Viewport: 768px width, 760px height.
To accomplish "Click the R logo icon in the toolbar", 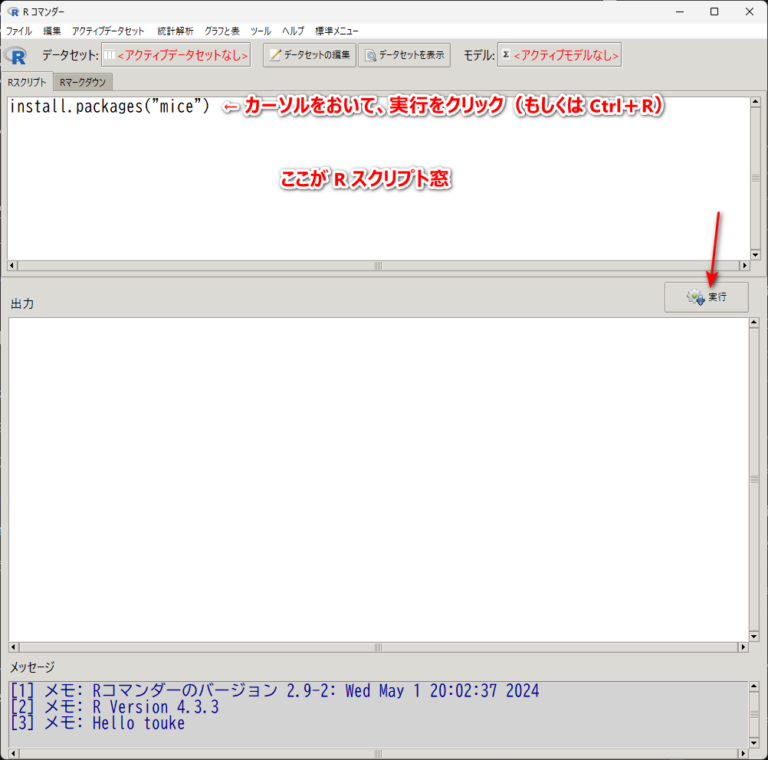I will (17, 55).
